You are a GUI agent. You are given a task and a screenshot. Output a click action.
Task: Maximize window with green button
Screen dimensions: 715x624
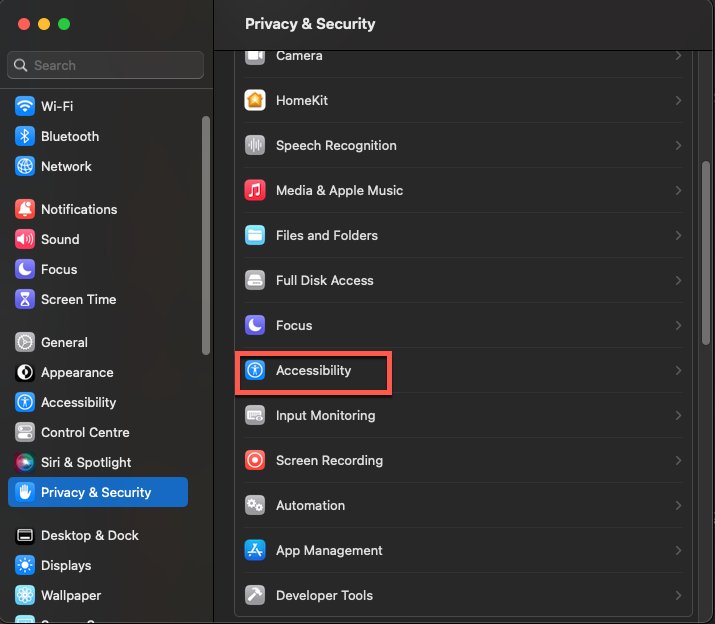pyautogui.click(x=64, y=24)
